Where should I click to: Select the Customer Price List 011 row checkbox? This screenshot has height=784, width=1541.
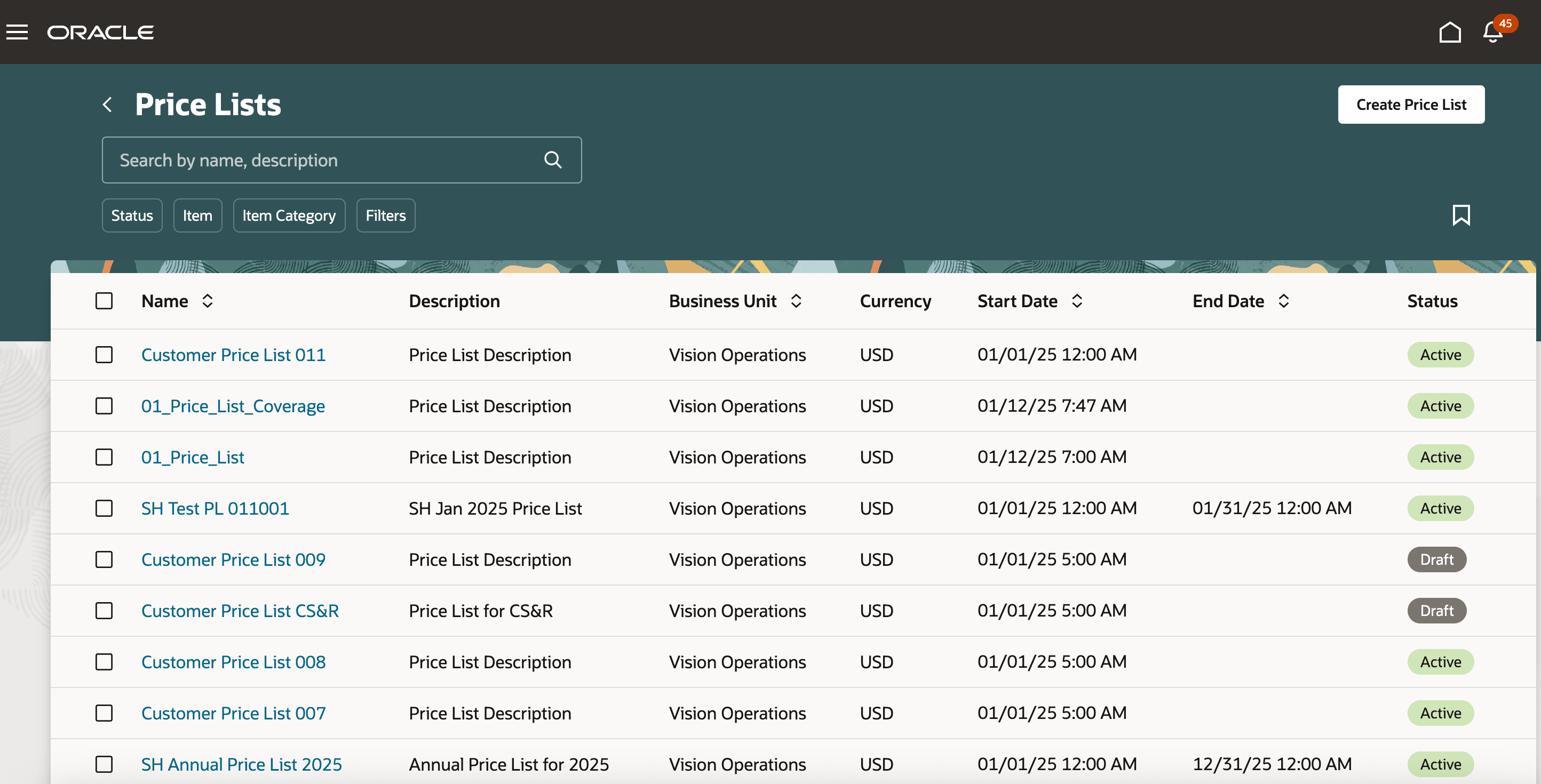coord(104,355)
